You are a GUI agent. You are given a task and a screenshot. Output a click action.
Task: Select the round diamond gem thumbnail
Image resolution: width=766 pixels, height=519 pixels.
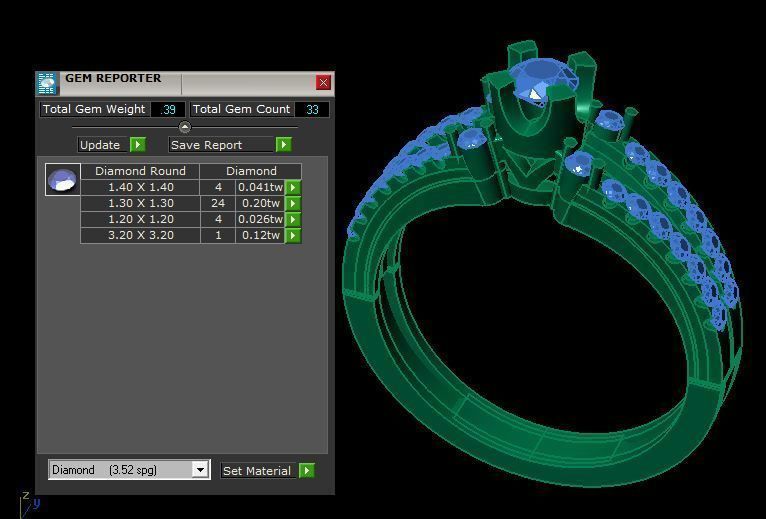[x=63, y=179]
